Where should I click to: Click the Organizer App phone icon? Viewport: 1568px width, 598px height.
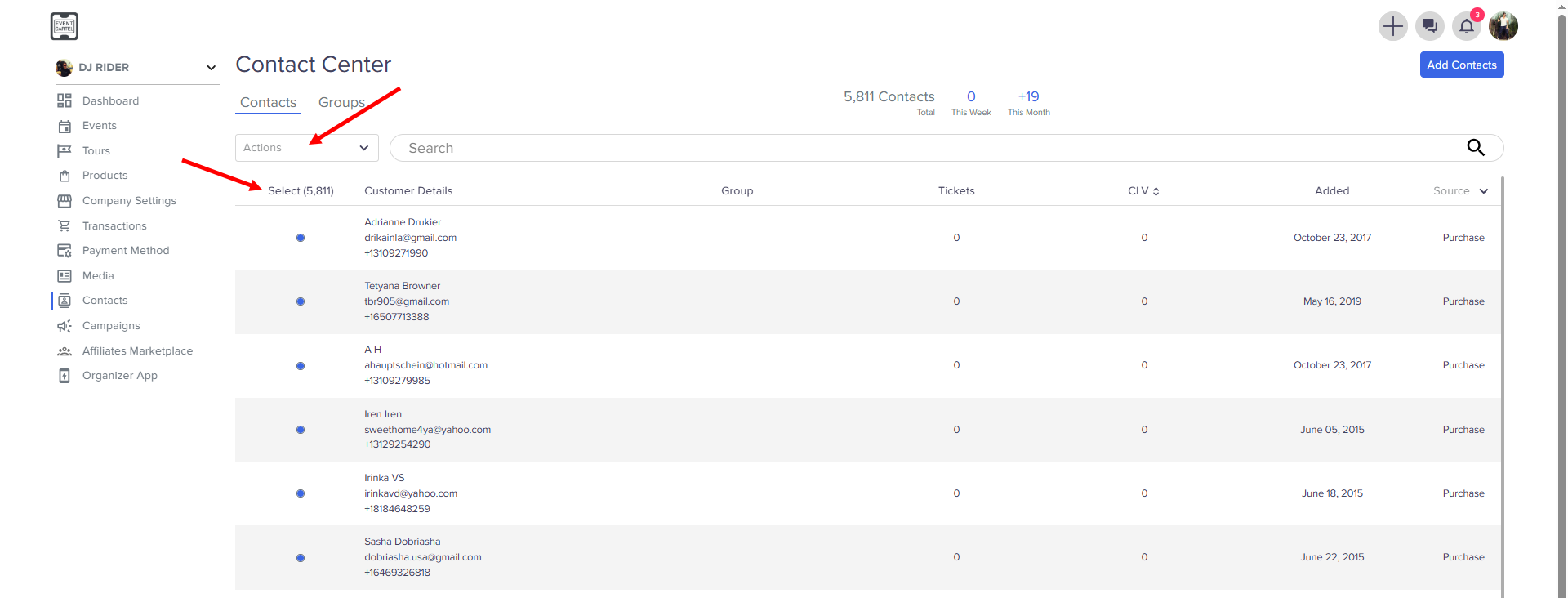(65, 376)
